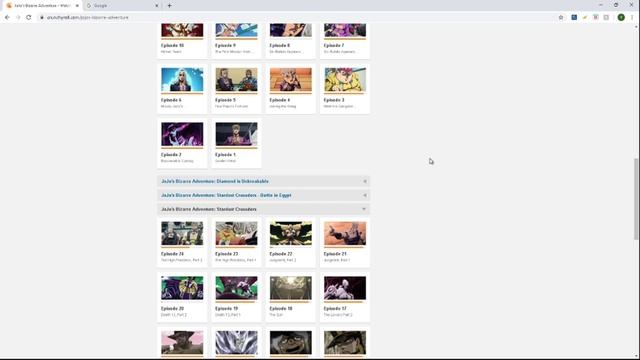The height and width of the screenshot is (360, 640).
Task: Focus the address bar URL
Action: point(87,18)
